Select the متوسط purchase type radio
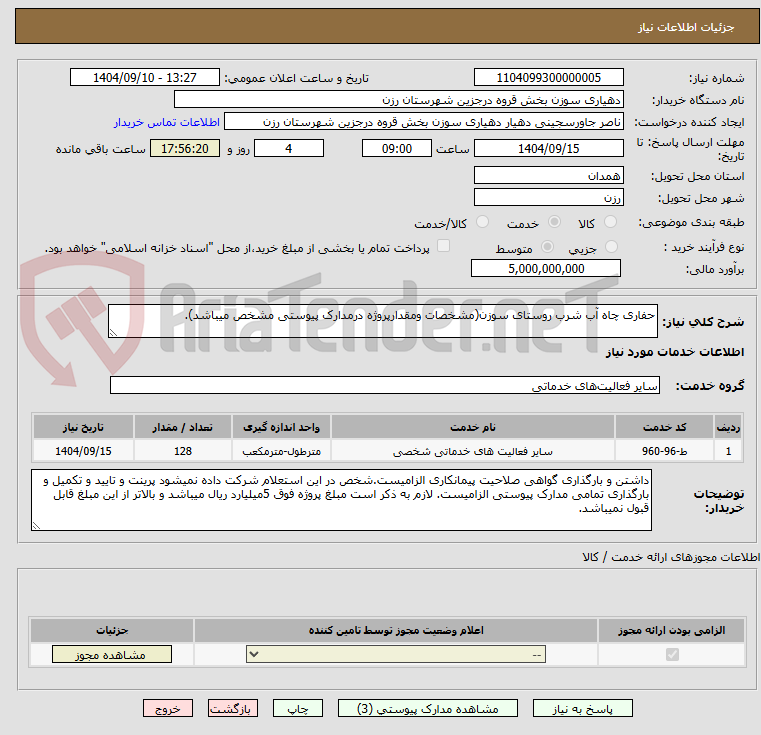This screenshot has height=735, width=761. coord(547,247)
